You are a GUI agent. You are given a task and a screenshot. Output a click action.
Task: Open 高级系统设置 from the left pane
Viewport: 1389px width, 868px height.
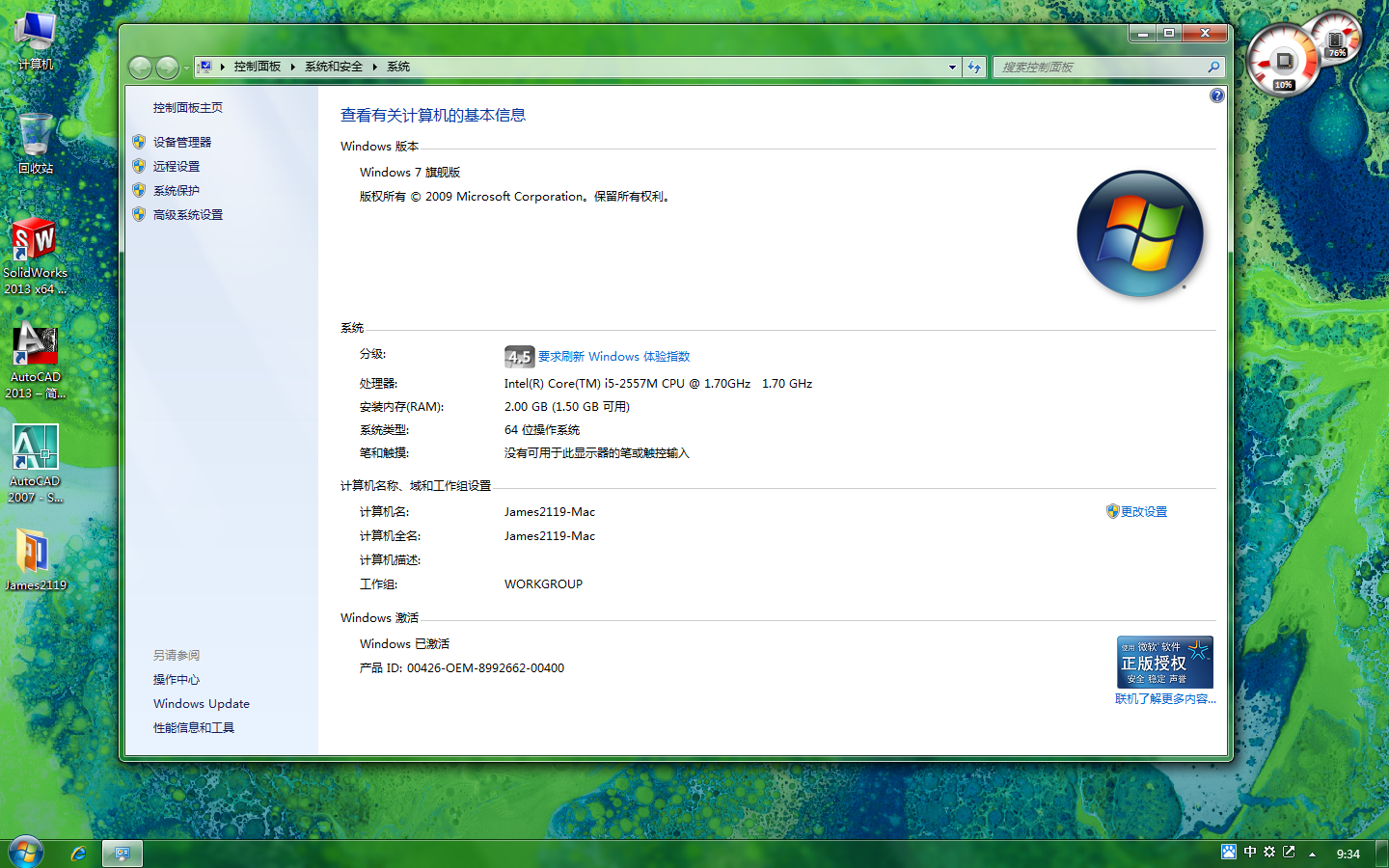[x=188, y=214]
